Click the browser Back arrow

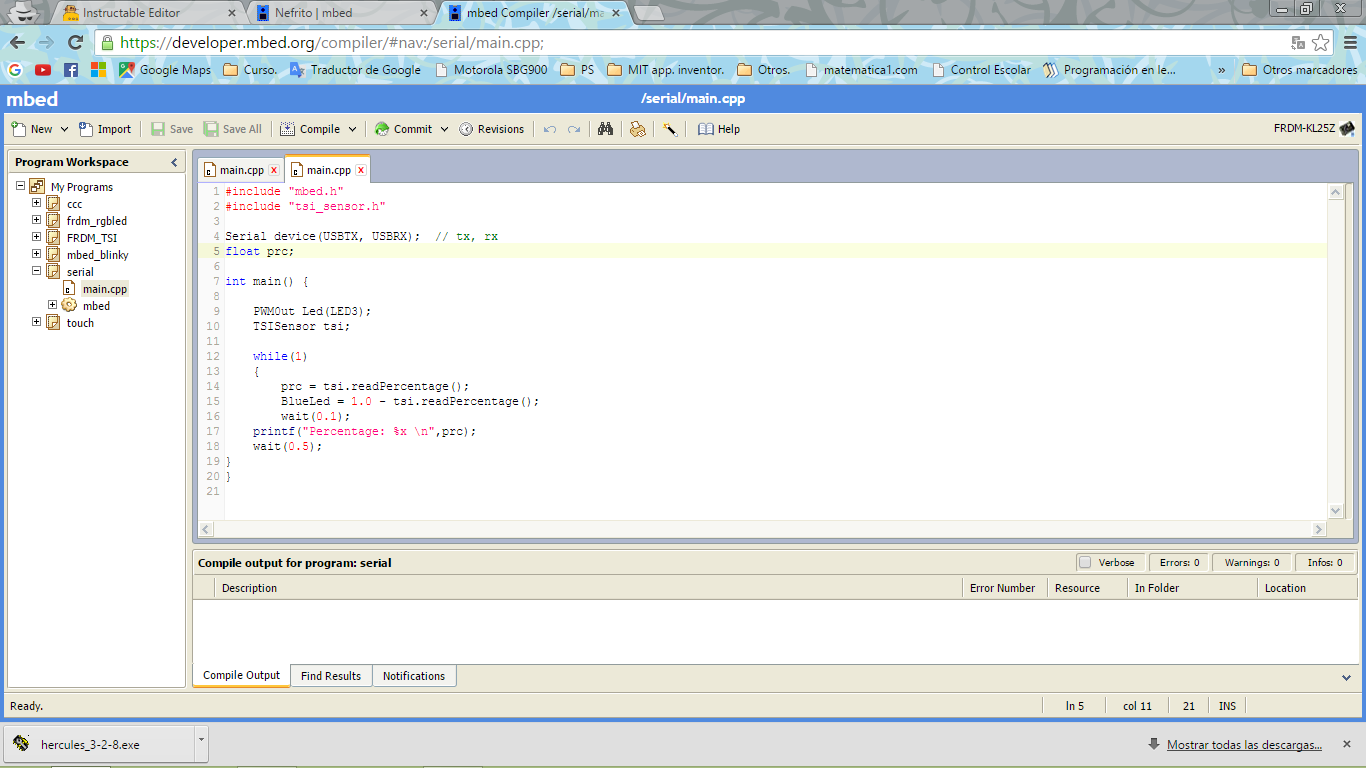pyautogui.click(x=17, y=43)
